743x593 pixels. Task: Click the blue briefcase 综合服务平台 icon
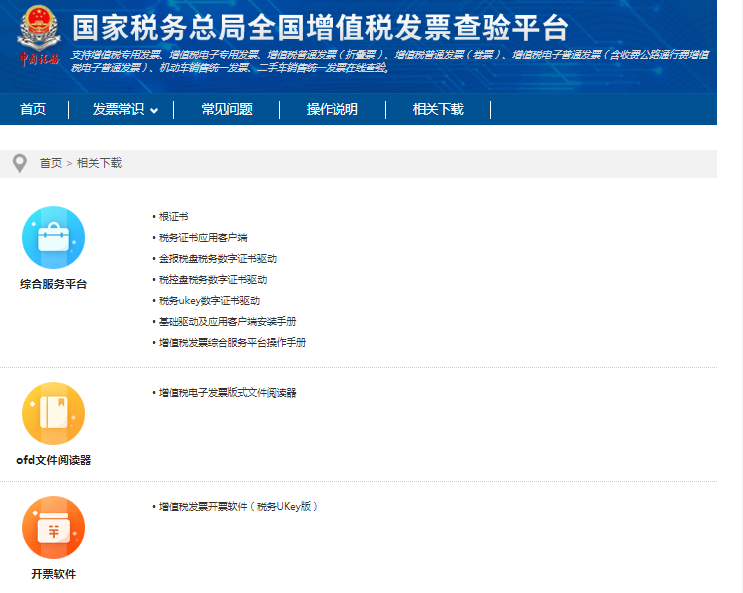54,237
